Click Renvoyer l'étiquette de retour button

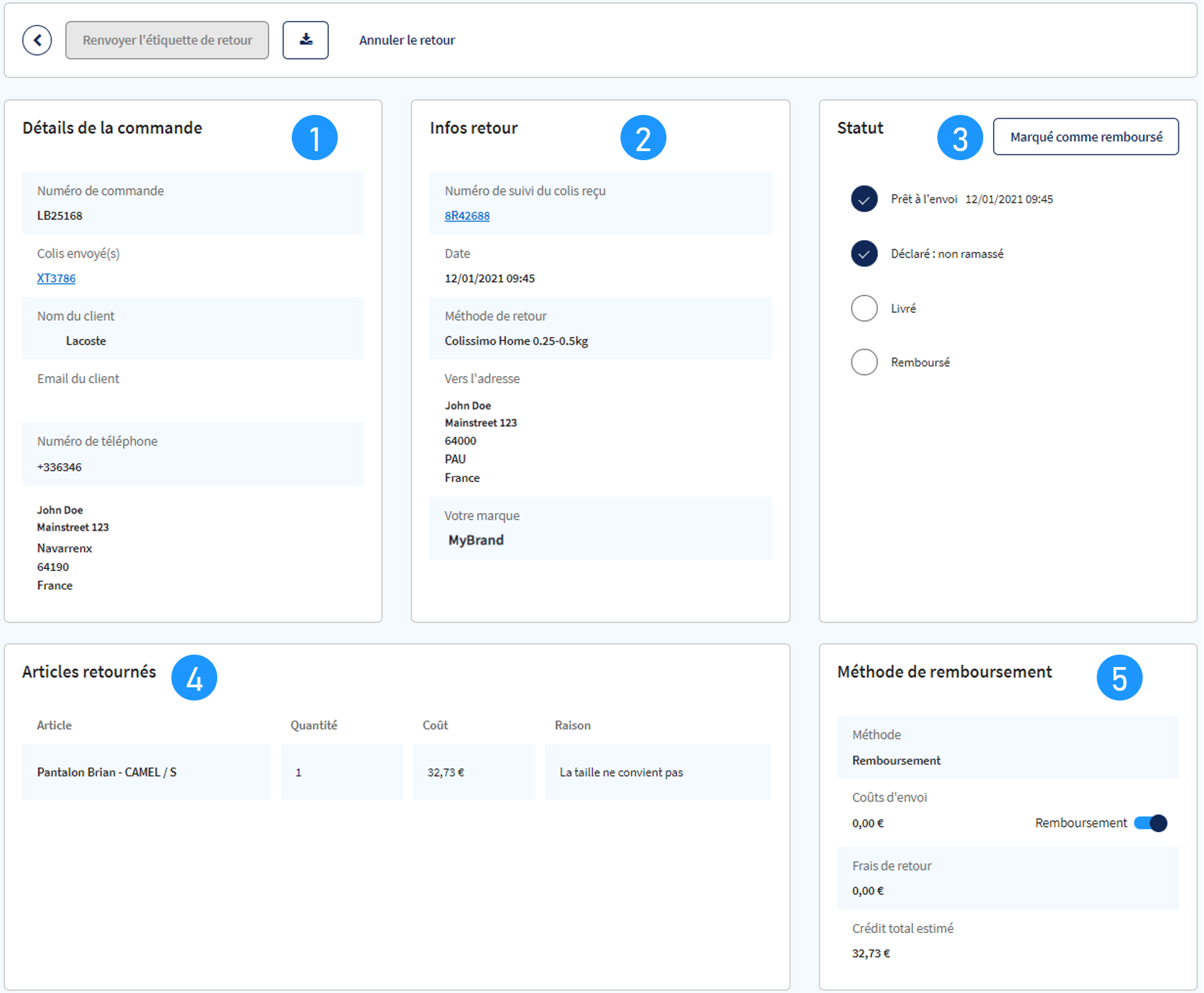click(x=167, y=40)
